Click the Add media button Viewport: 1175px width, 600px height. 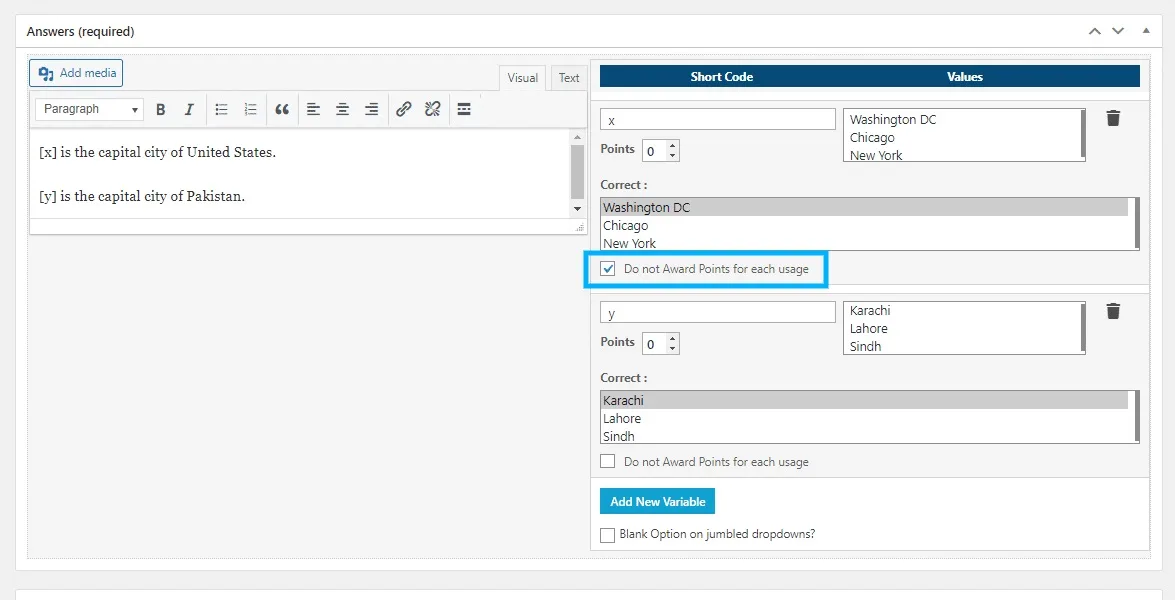tap(77, 73)
